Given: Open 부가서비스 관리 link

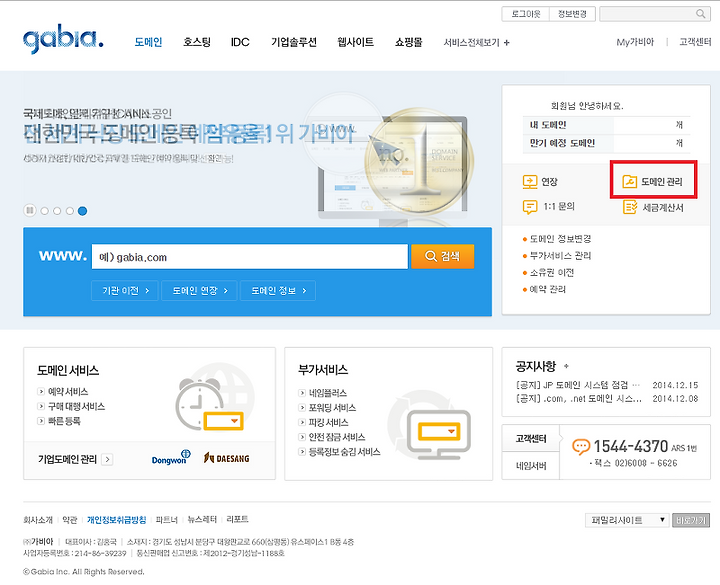Looking at the screenshot, I should point(560,256).
